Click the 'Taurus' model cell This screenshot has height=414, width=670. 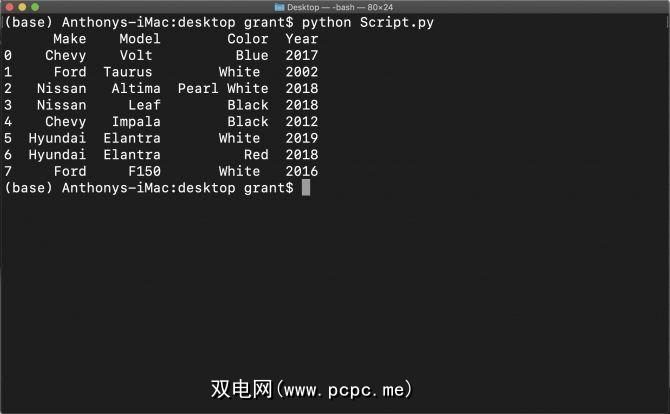pos(128,72)
